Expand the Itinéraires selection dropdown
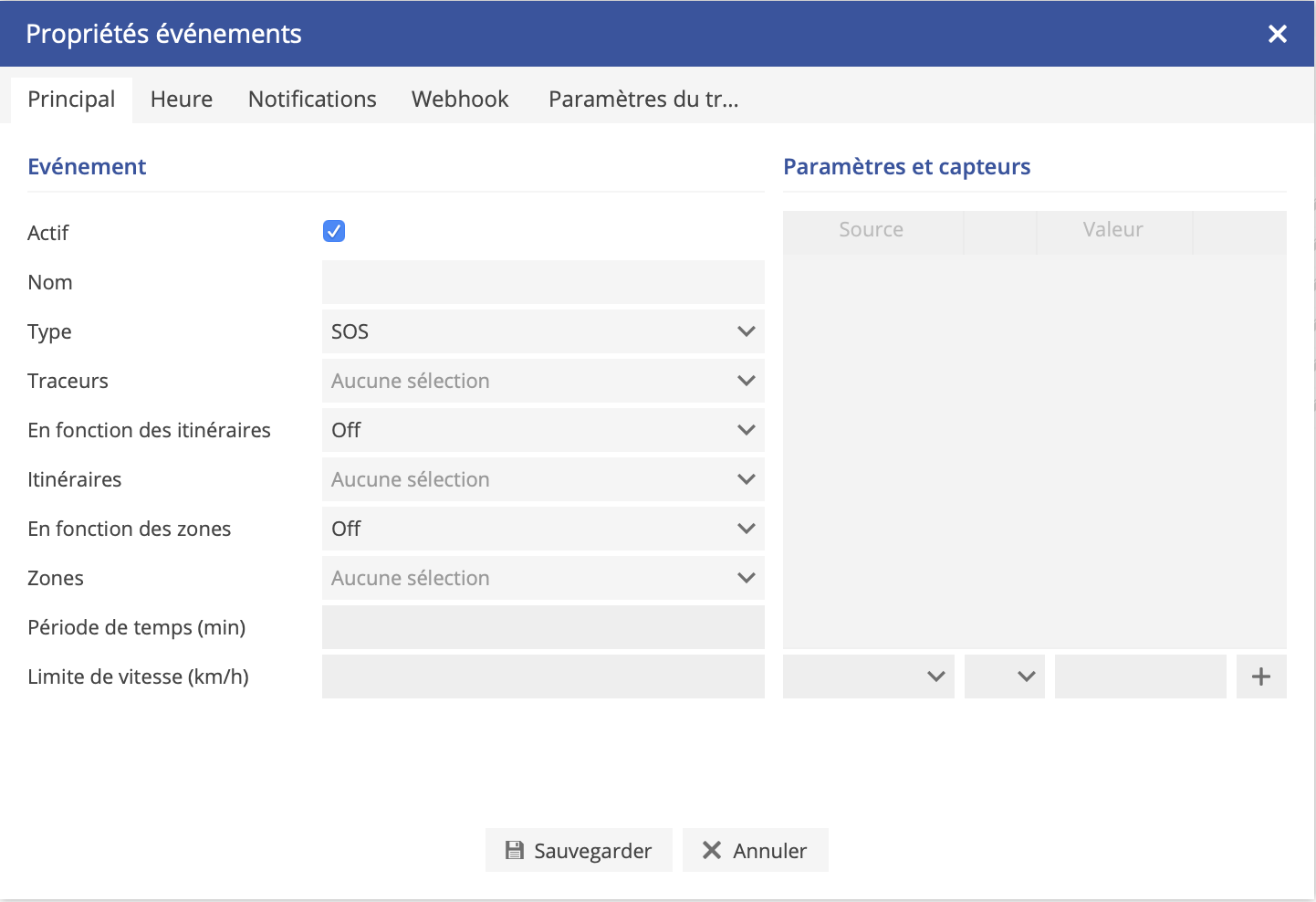The image size is (1316, 902). coord(542,479)
